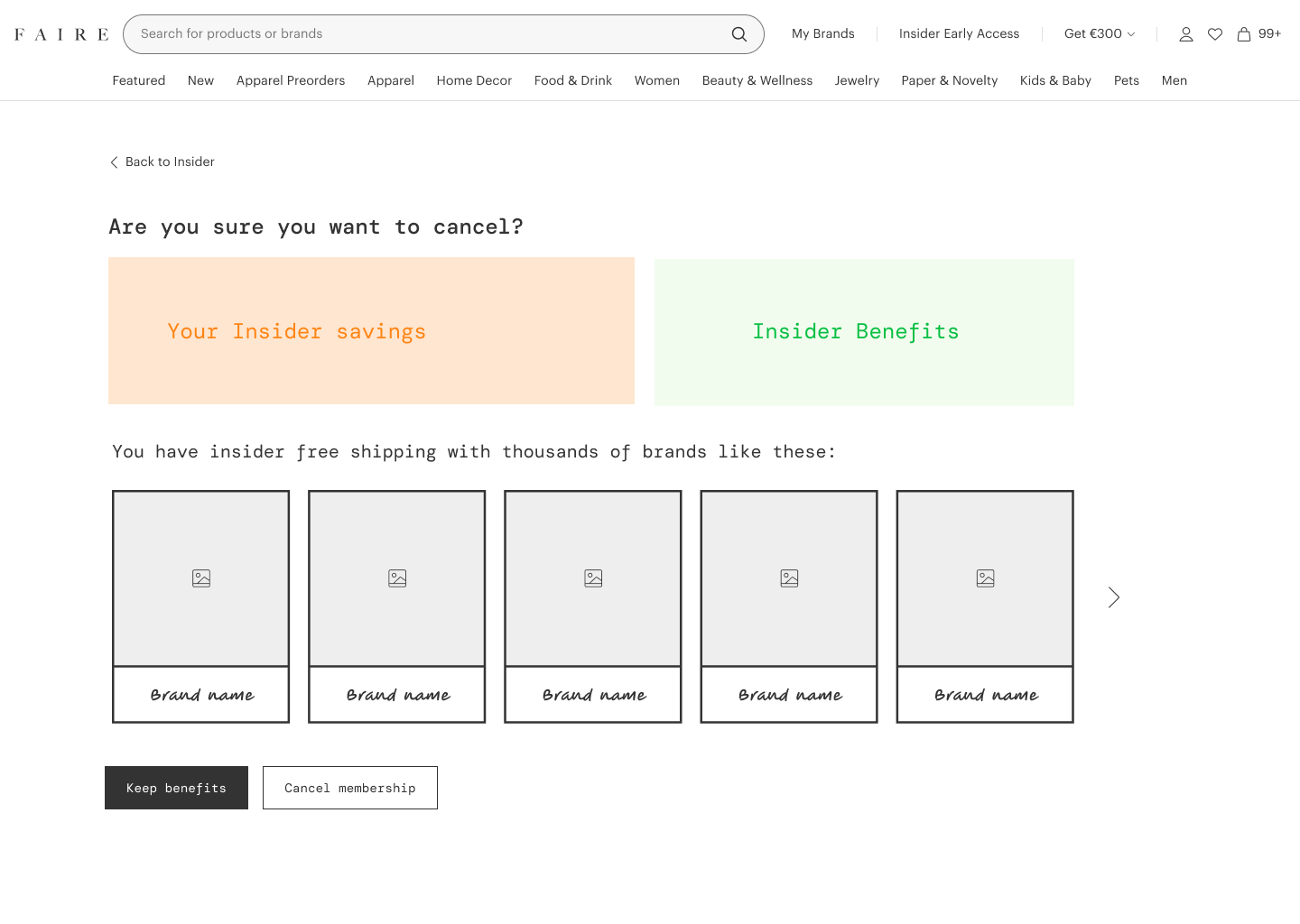Open the Men category
This screenshot has width=1300, height=924.
pyautogui.click(x=1175, y=80)
